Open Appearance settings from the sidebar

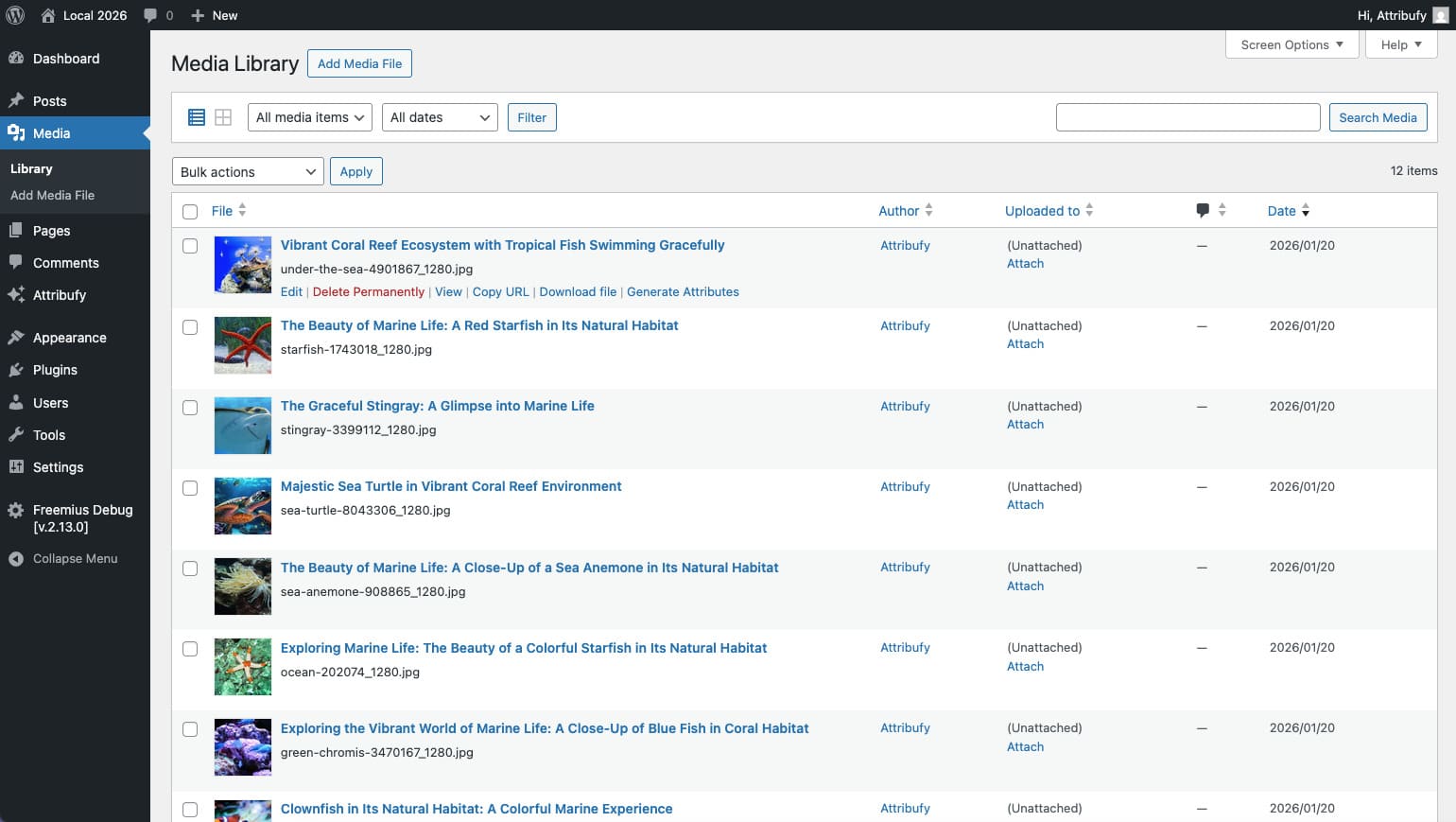(x=70, y=338)
